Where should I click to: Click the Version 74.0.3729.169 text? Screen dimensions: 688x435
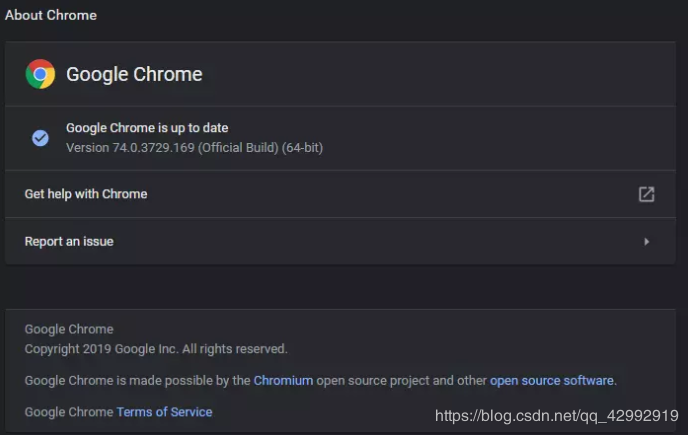click(x=130, y=148)
